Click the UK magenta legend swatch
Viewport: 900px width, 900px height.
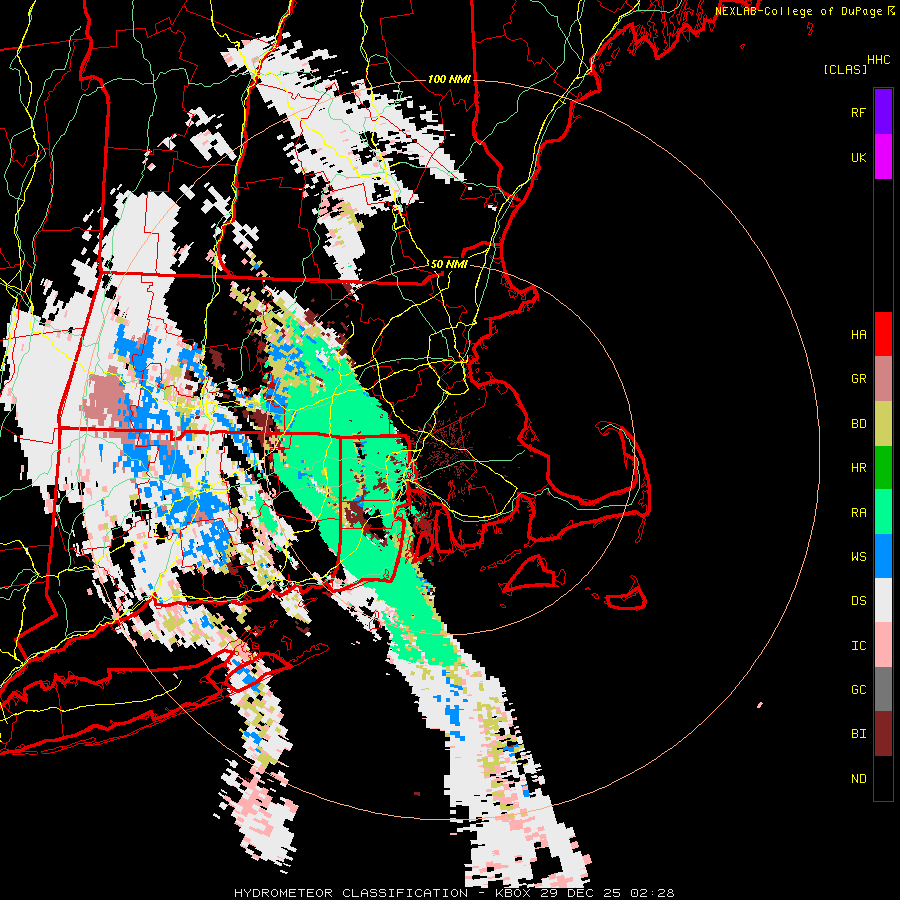click(x=883, y=157)
